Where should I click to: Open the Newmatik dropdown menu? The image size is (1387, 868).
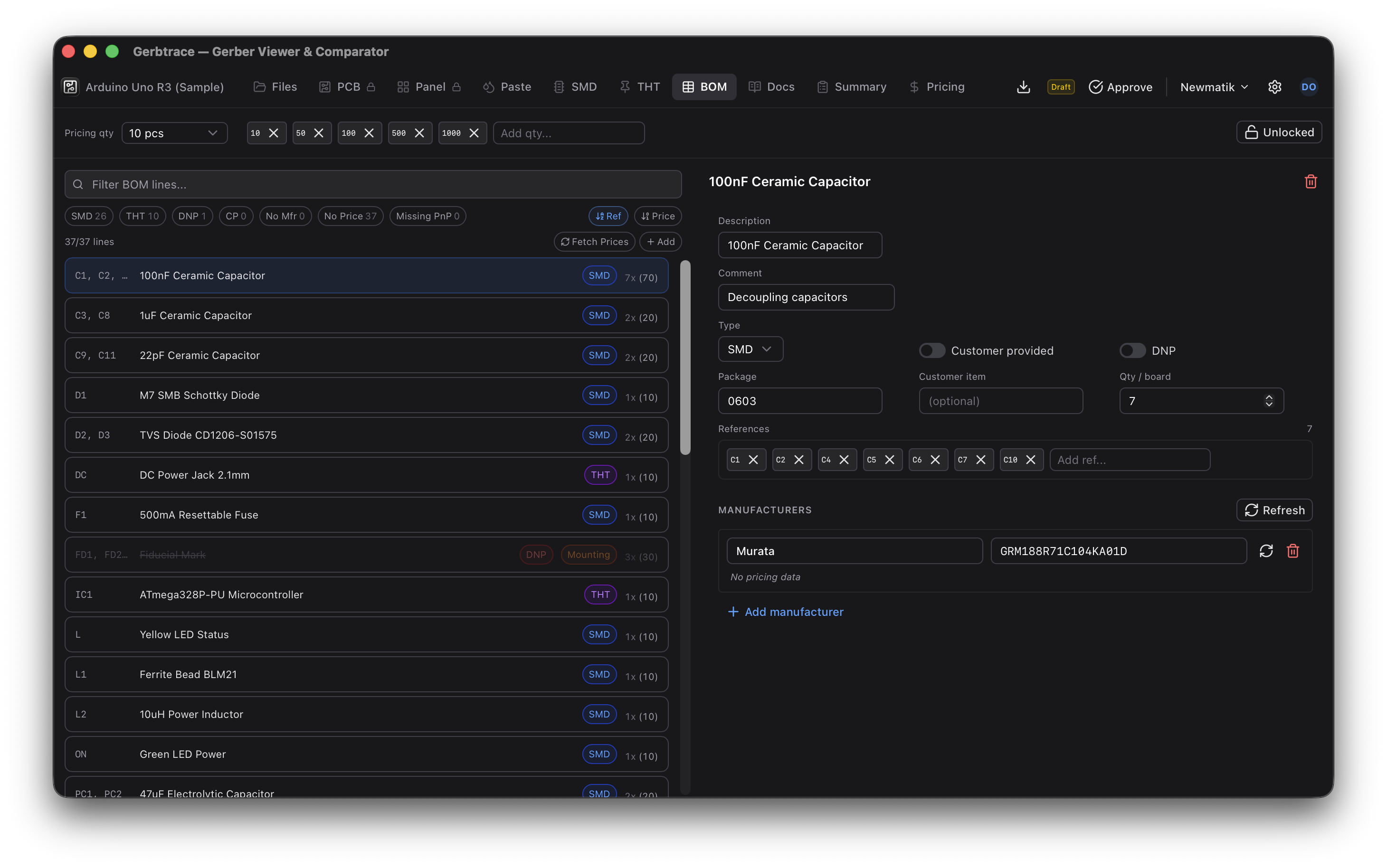[x=1214, y=87]
